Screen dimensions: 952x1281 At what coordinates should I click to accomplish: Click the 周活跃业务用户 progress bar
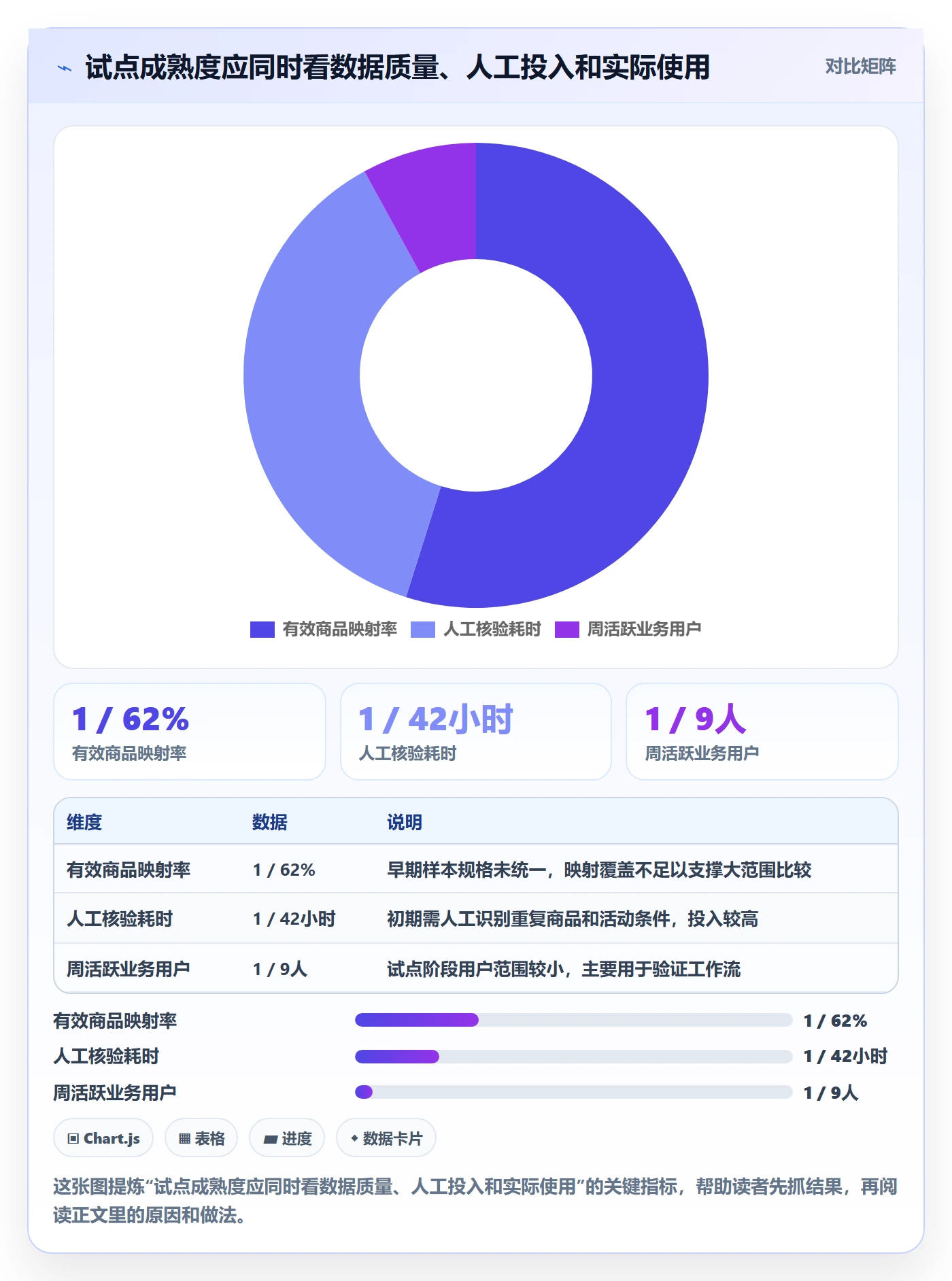tap(573, 1092)
